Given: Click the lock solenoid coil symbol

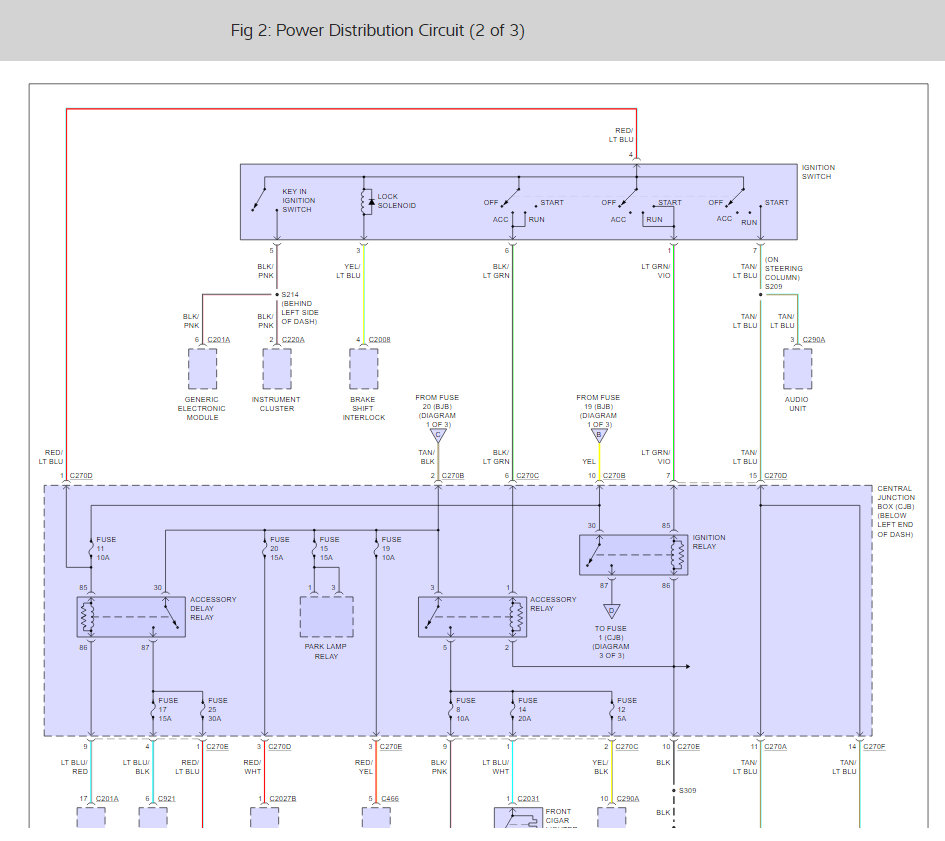Looking at the screenshot, I should tap(365, 201).
